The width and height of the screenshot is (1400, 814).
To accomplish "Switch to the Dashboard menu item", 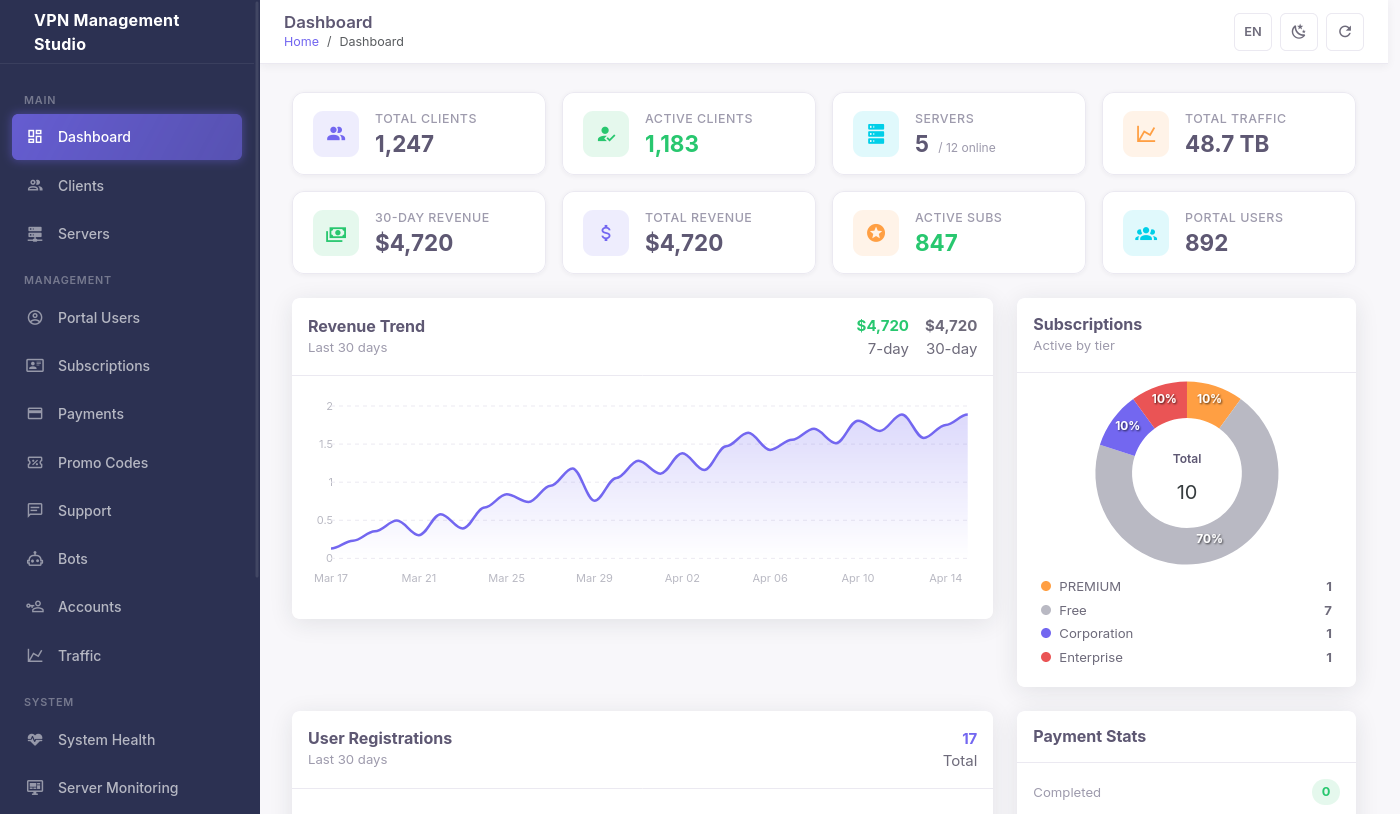I will coord(94,136).
